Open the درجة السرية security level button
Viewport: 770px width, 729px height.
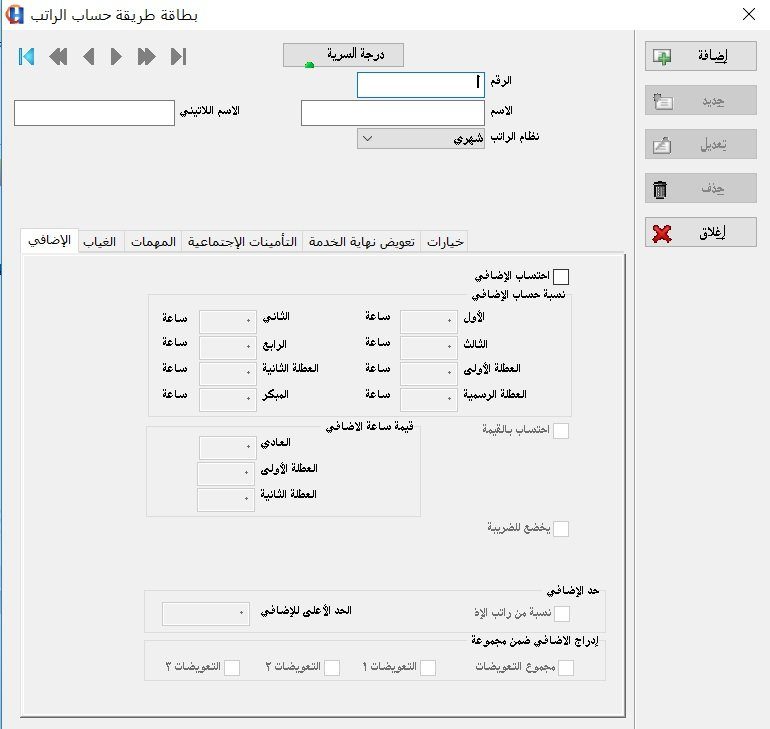tap(343, 55)
